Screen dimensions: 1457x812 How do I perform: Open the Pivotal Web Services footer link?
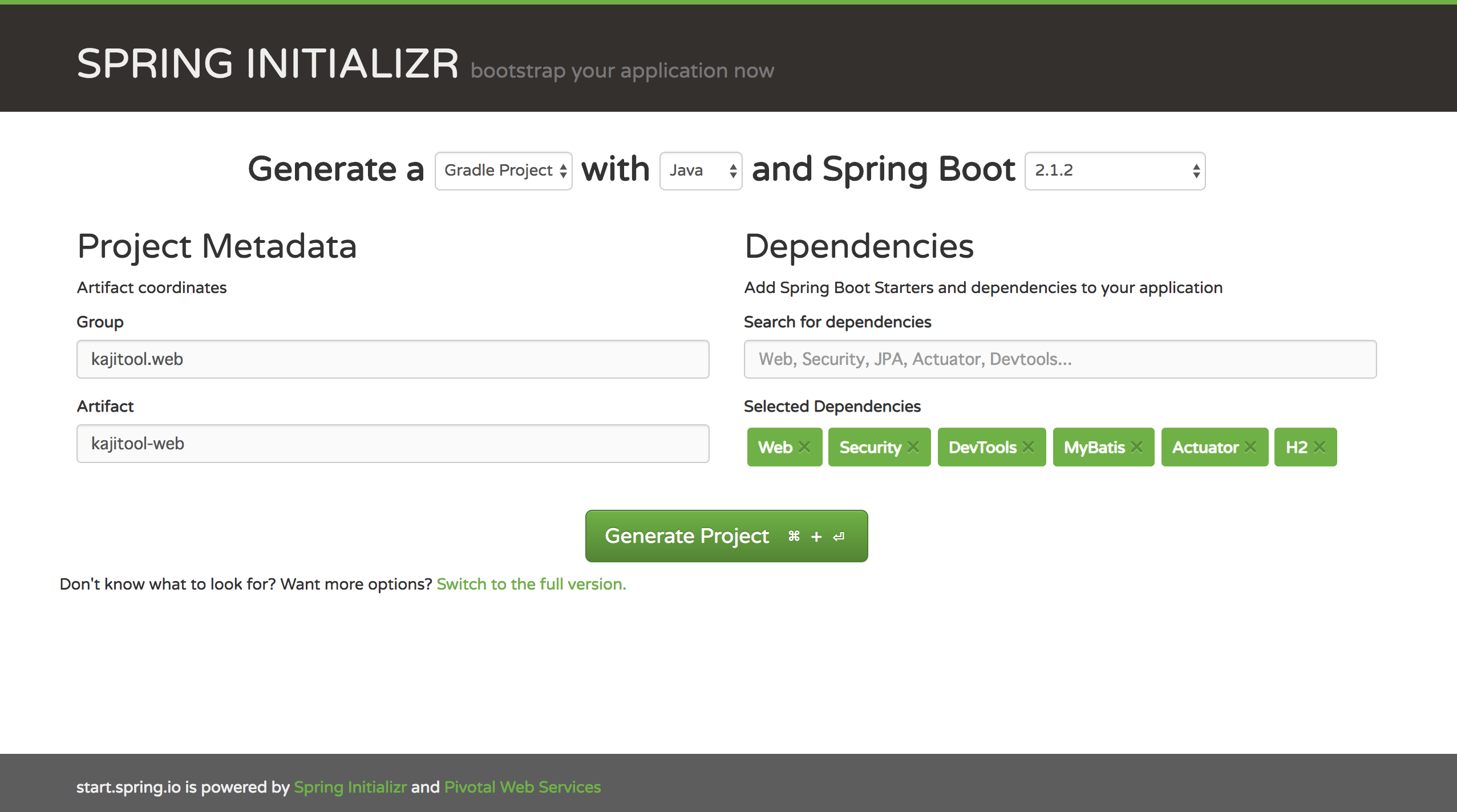pyautogui.click(x=523, y=787)
